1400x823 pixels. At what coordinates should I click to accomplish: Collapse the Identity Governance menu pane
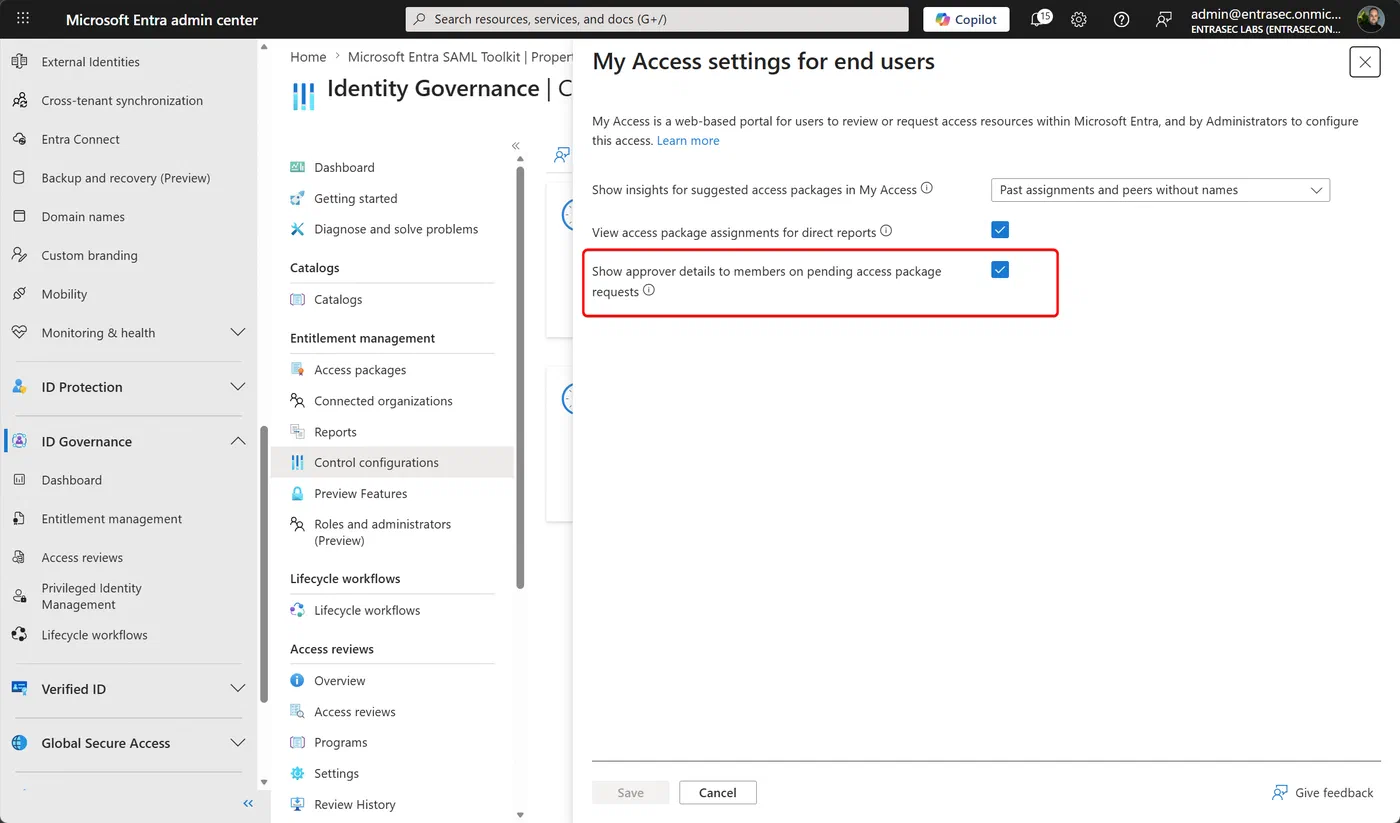tap(516, 146)
